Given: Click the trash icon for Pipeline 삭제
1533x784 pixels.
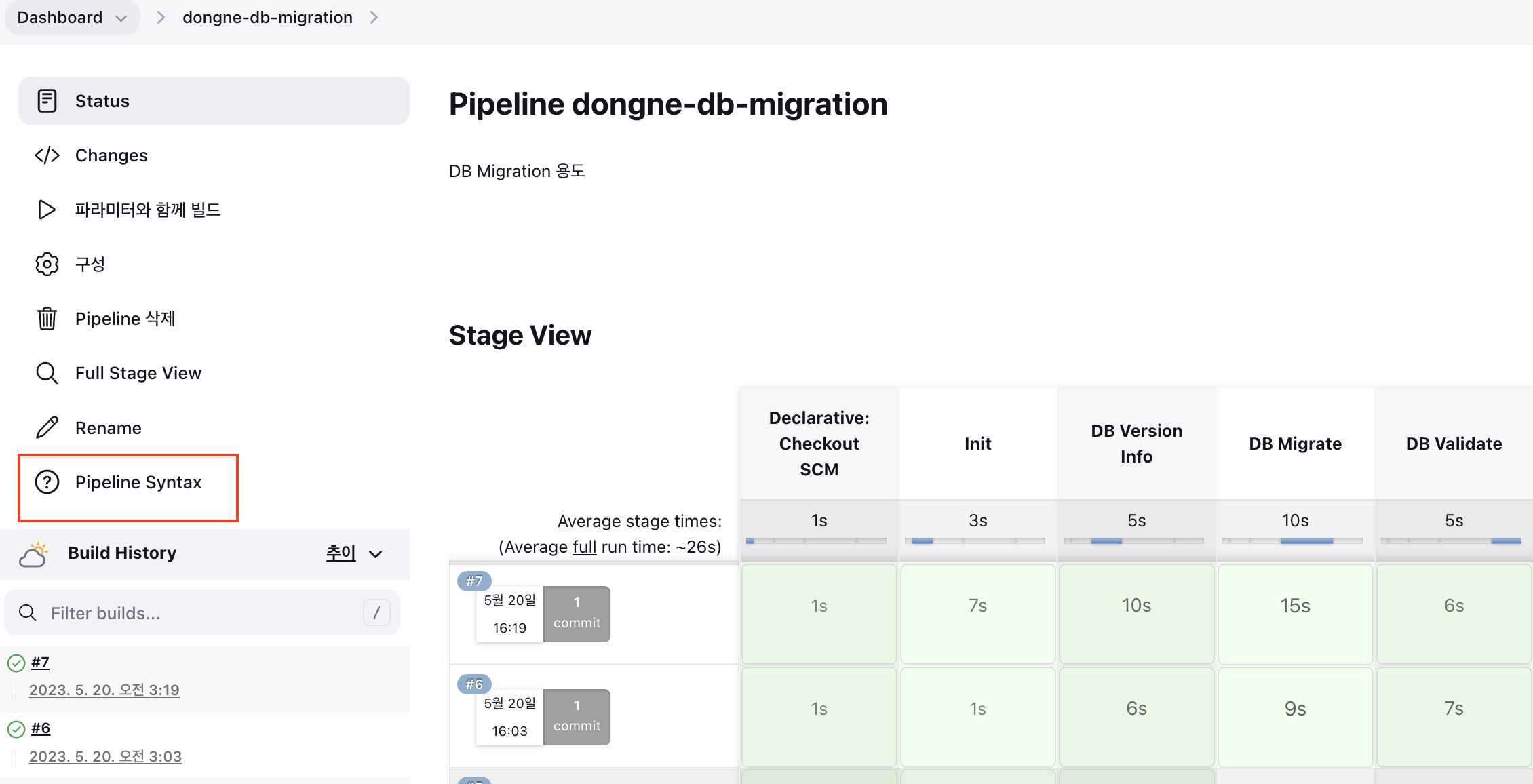Looking at the screenshot, I should tap(47, 318).
